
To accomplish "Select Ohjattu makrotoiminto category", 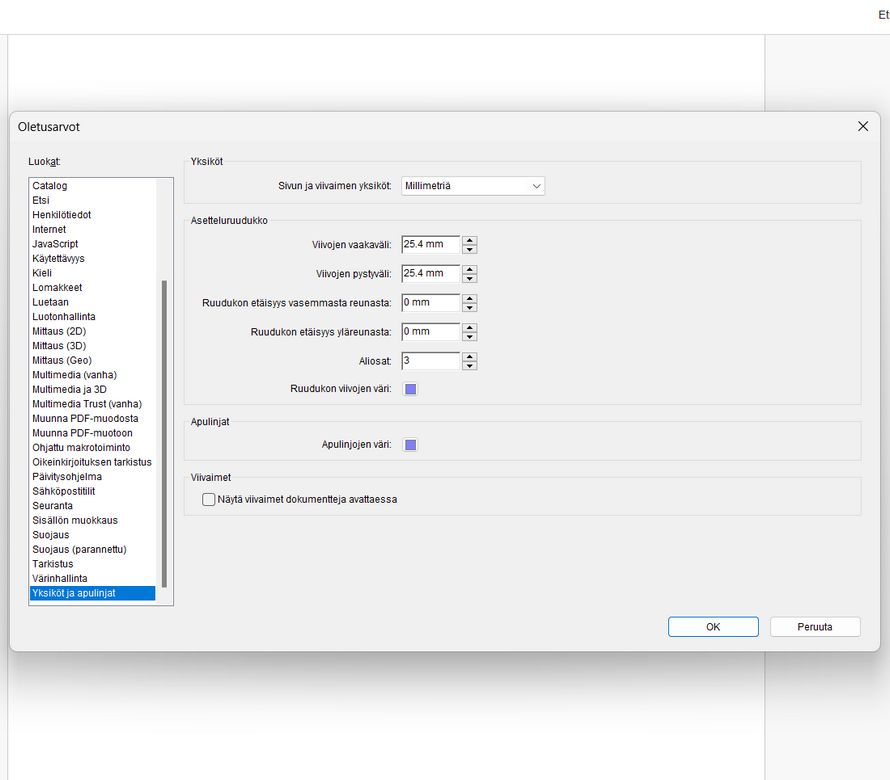I will coord(93,447).
